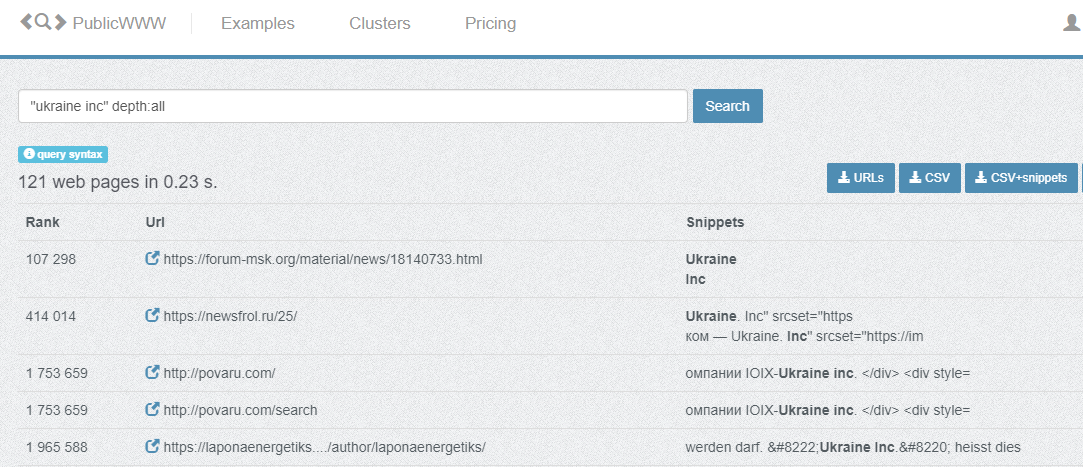Image resolution: width=1083 pixels, height=467 pixels.
Task: Open the user account icon
Action: tap(1072, 23)
